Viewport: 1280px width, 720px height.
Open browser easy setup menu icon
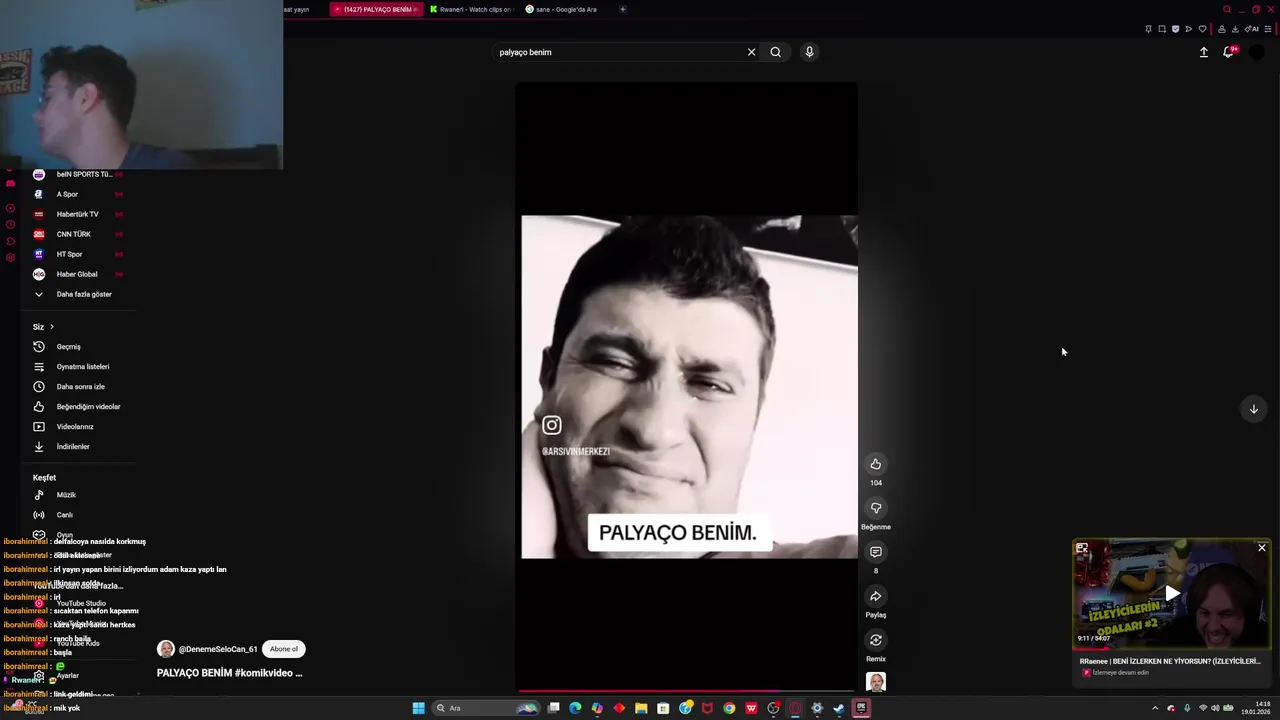[x=1268, y=29]
